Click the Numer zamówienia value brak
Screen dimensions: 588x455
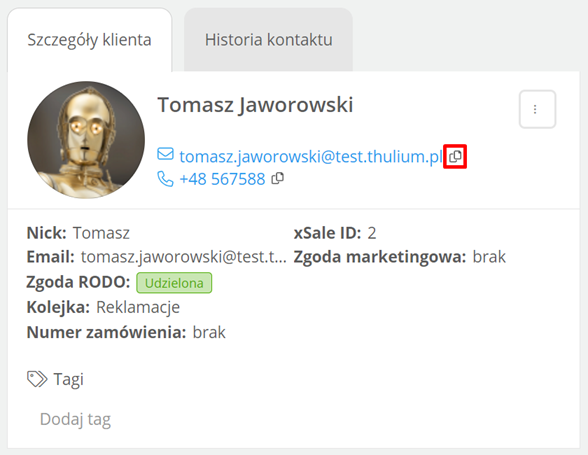[209, 332]
